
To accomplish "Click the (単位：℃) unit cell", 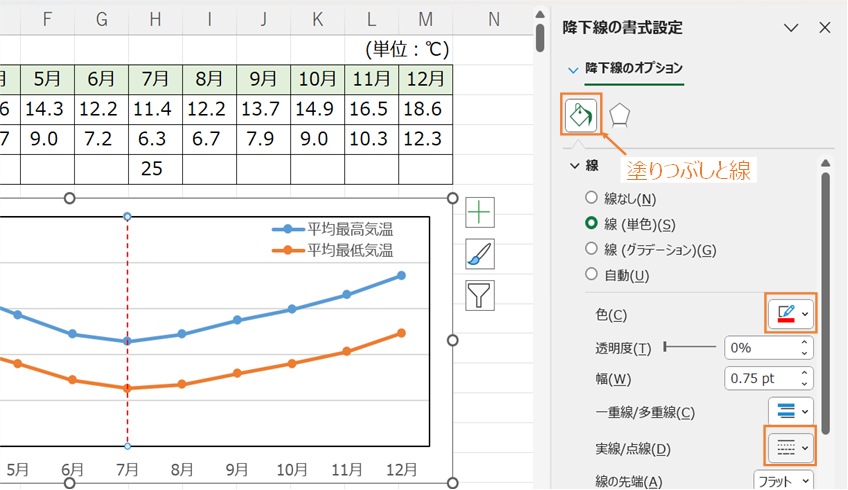I will (x=408, y=50).
